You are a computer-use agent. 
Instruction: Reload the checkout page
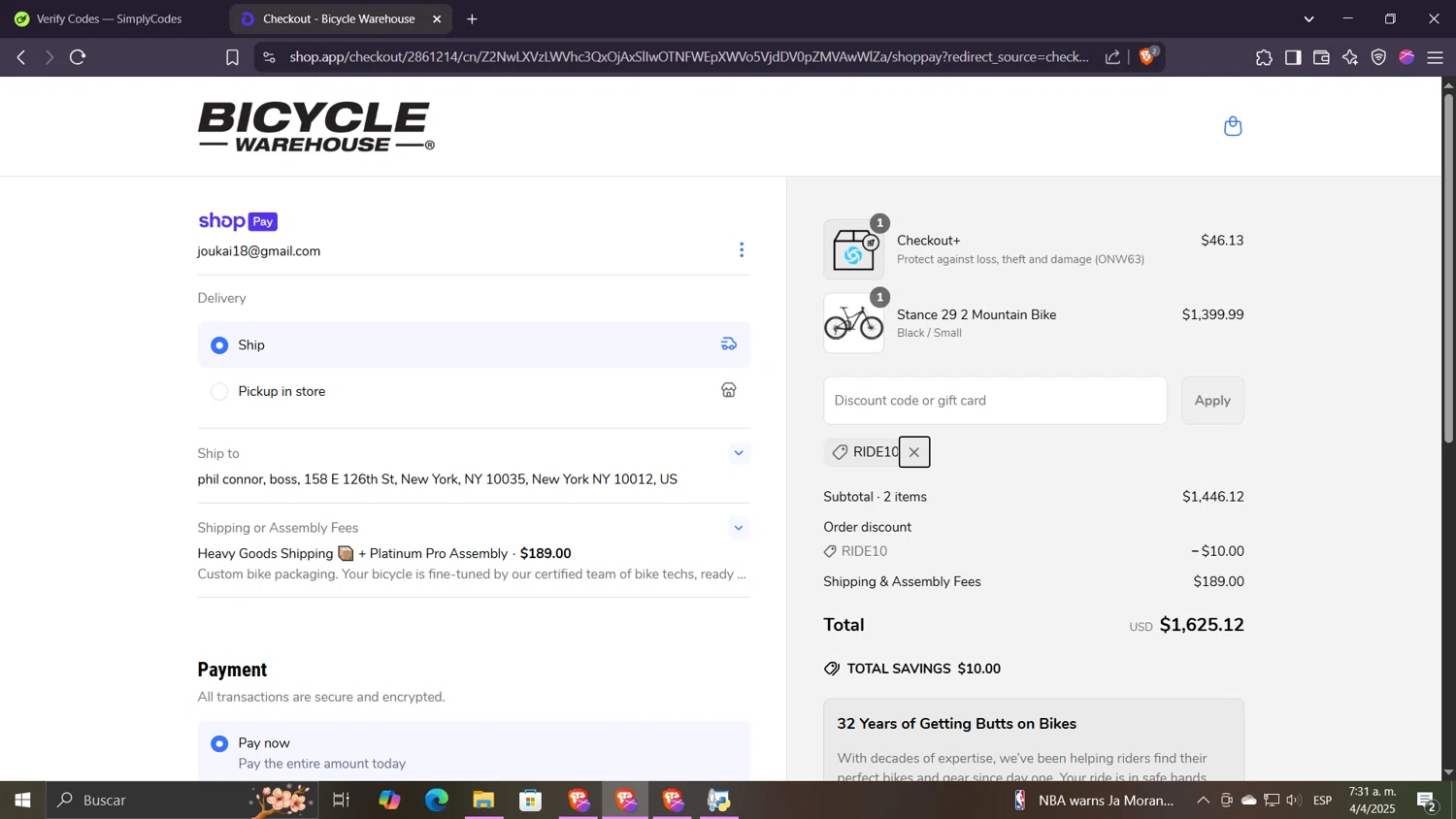point(79,57)
